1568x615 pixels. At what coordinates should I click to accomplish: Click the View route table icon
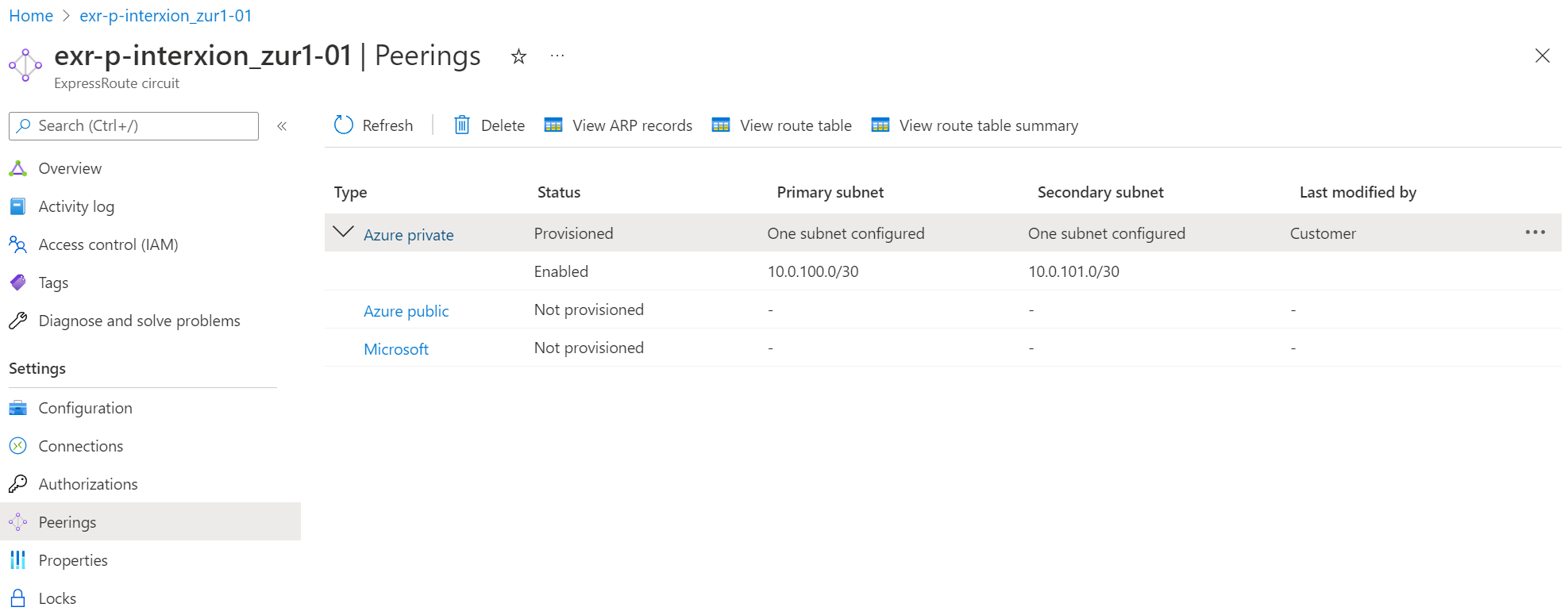pyautogui.click(x=721, y=125)
